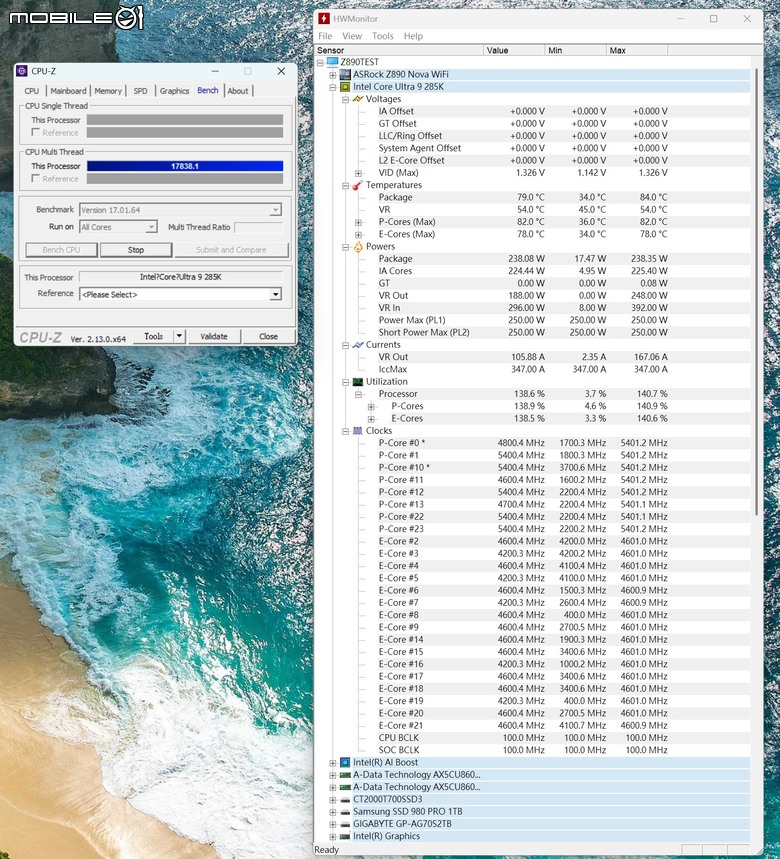Click the CT2000T700SSD3 drive icon
The width and height of the screenshot is (780, 859).
tap(345, 799)
